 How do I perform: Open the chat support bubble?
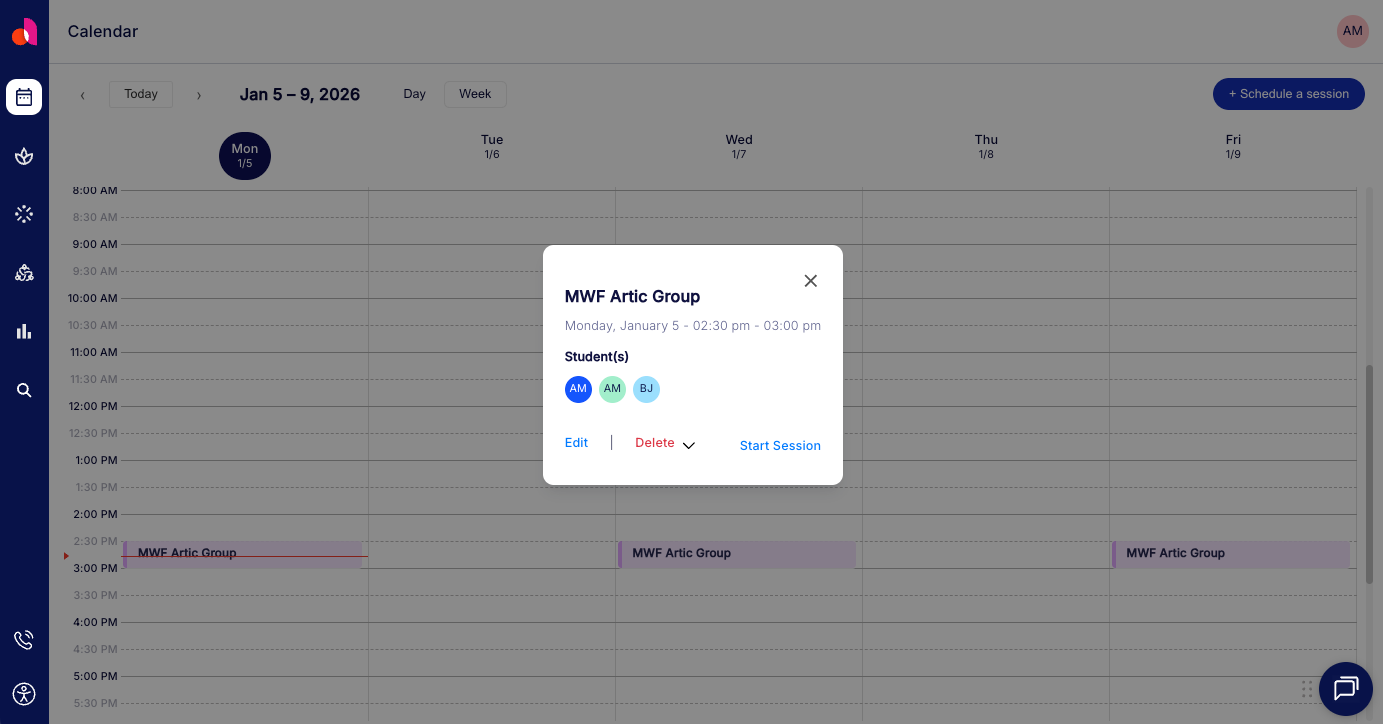point(1345,689)
